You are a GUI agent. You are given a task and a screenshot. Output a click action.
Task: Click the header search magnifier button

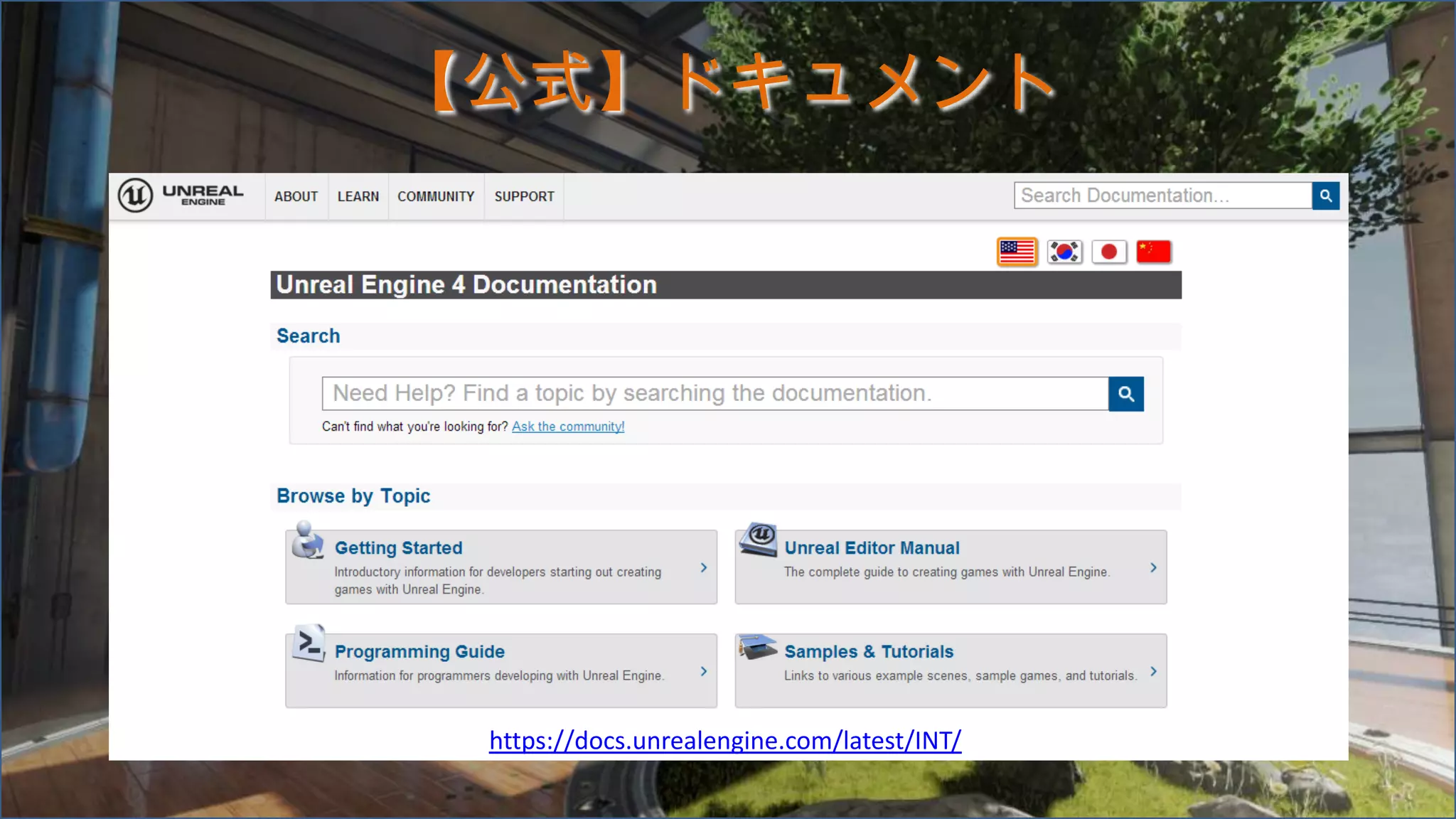1326,196
